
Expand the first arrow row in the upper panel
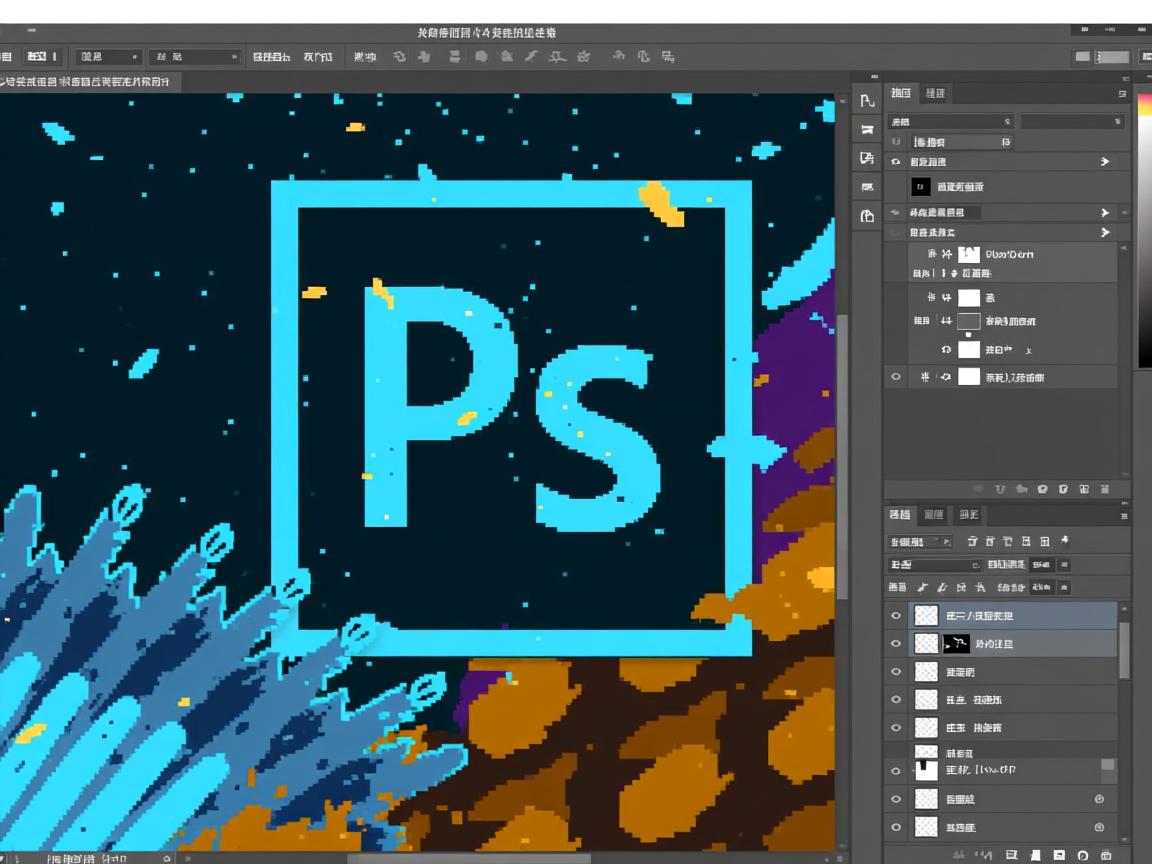pyautogui.click(x=1105, y=161)
